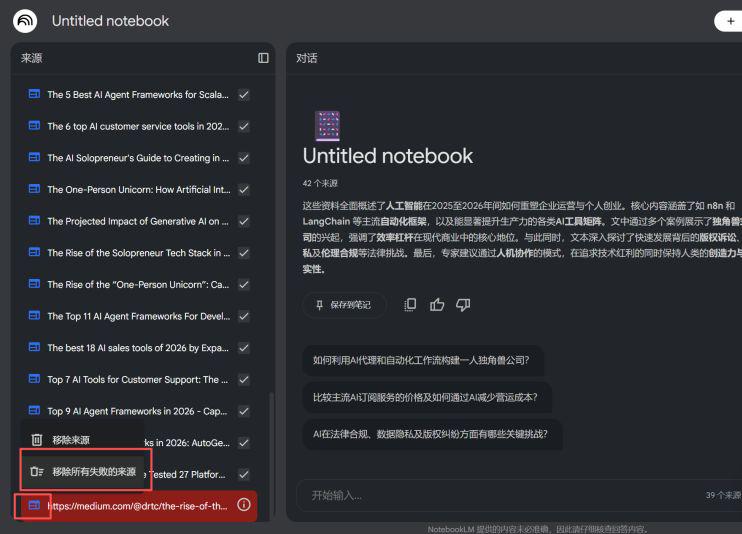Click the 42 个来源 count text

point(320,183)
